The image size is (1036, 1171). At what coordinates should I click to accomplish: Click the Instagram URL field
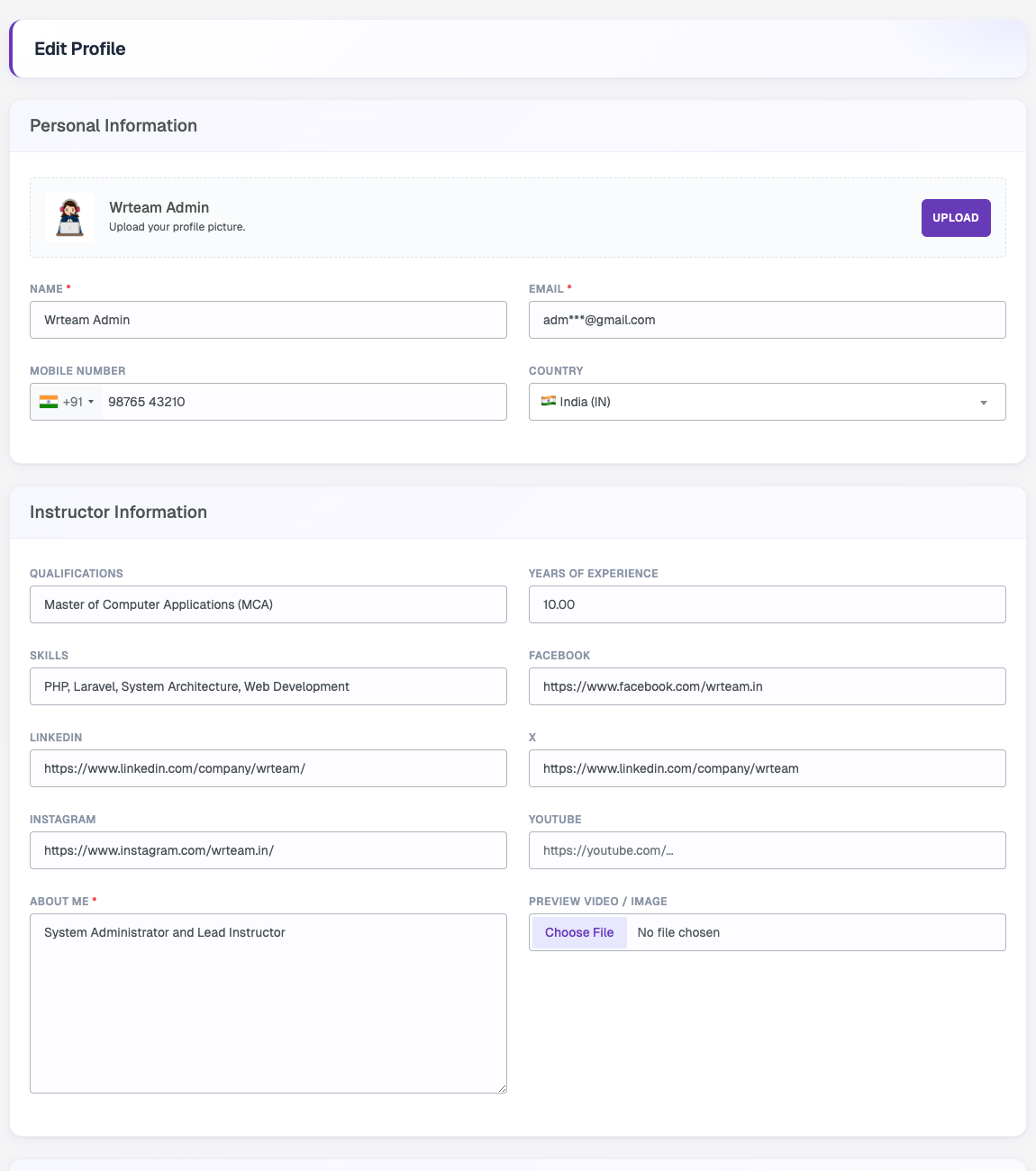tap(268, 850)
